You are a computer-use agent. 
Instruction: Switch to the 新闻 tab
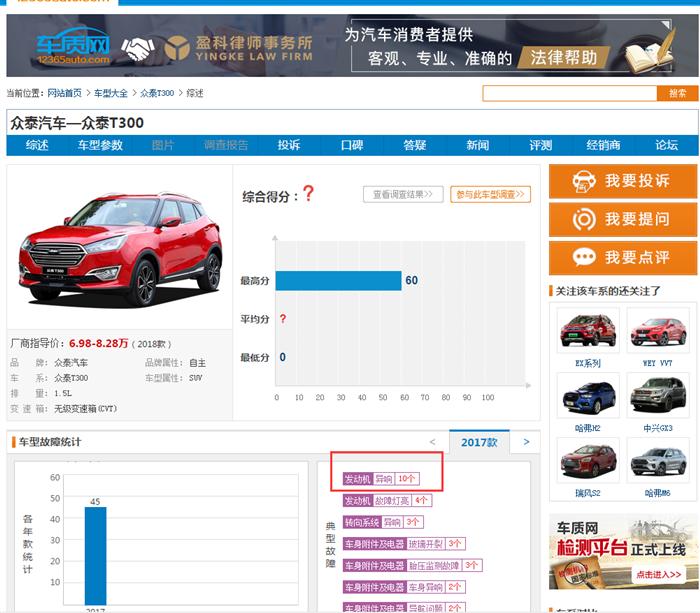click(478, 145)
